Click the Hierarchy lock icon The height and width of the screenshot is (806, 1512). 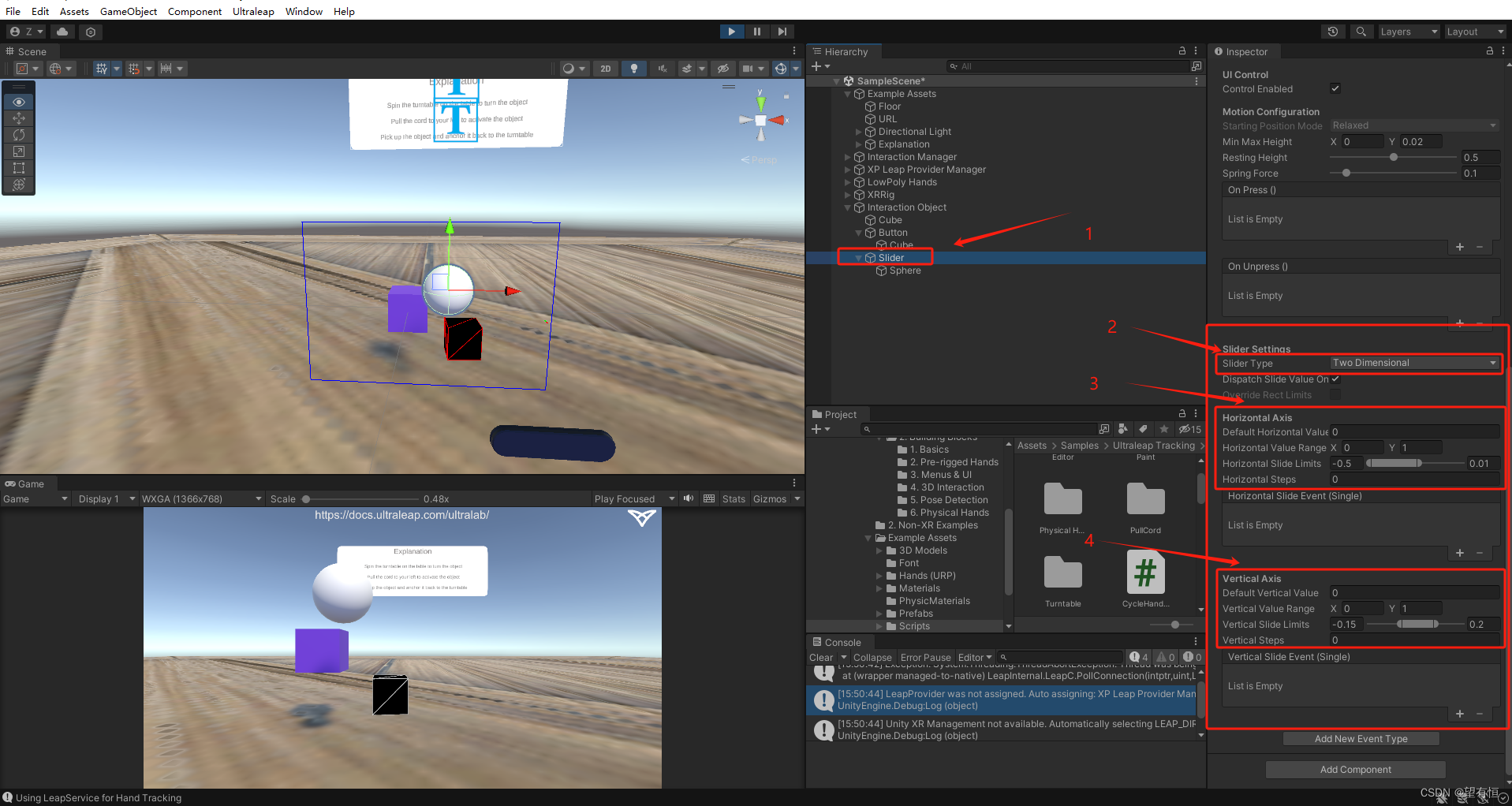point(1182,50)
